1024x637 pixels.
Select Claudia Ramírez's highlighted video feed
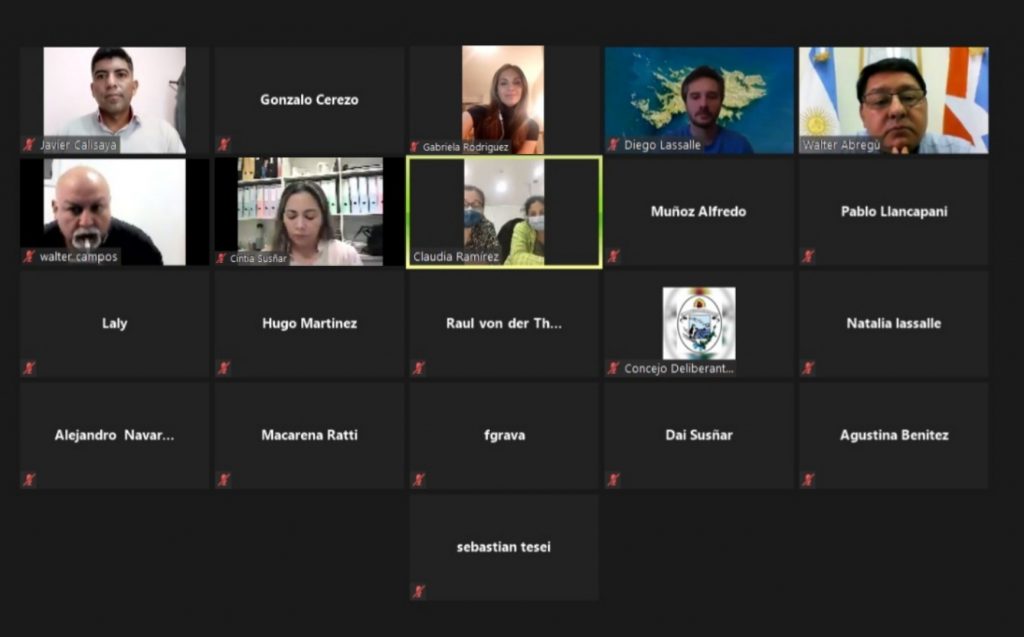click(x=503, y=211)
